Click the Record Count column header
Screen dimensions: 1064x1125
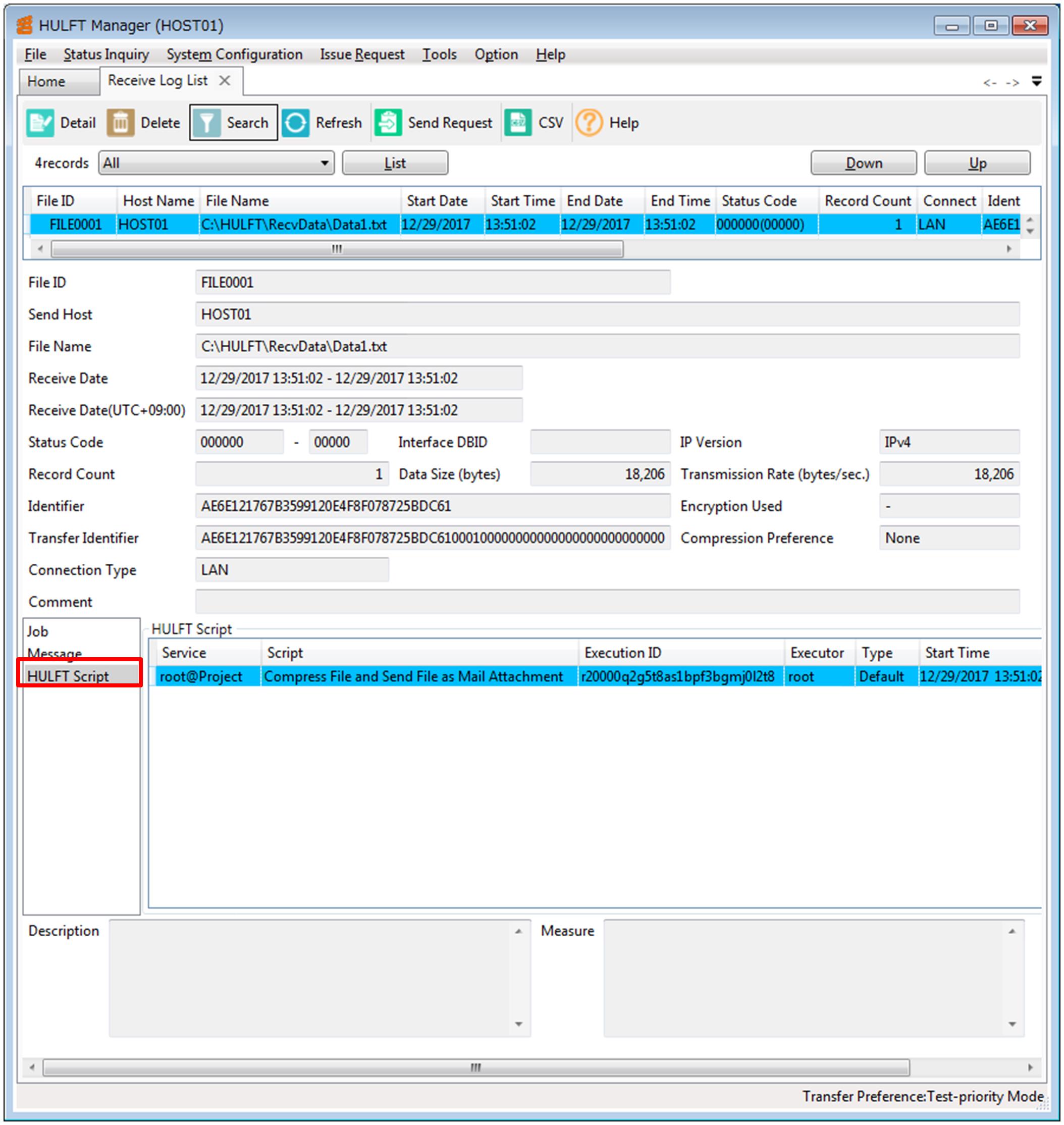[868, 201]
